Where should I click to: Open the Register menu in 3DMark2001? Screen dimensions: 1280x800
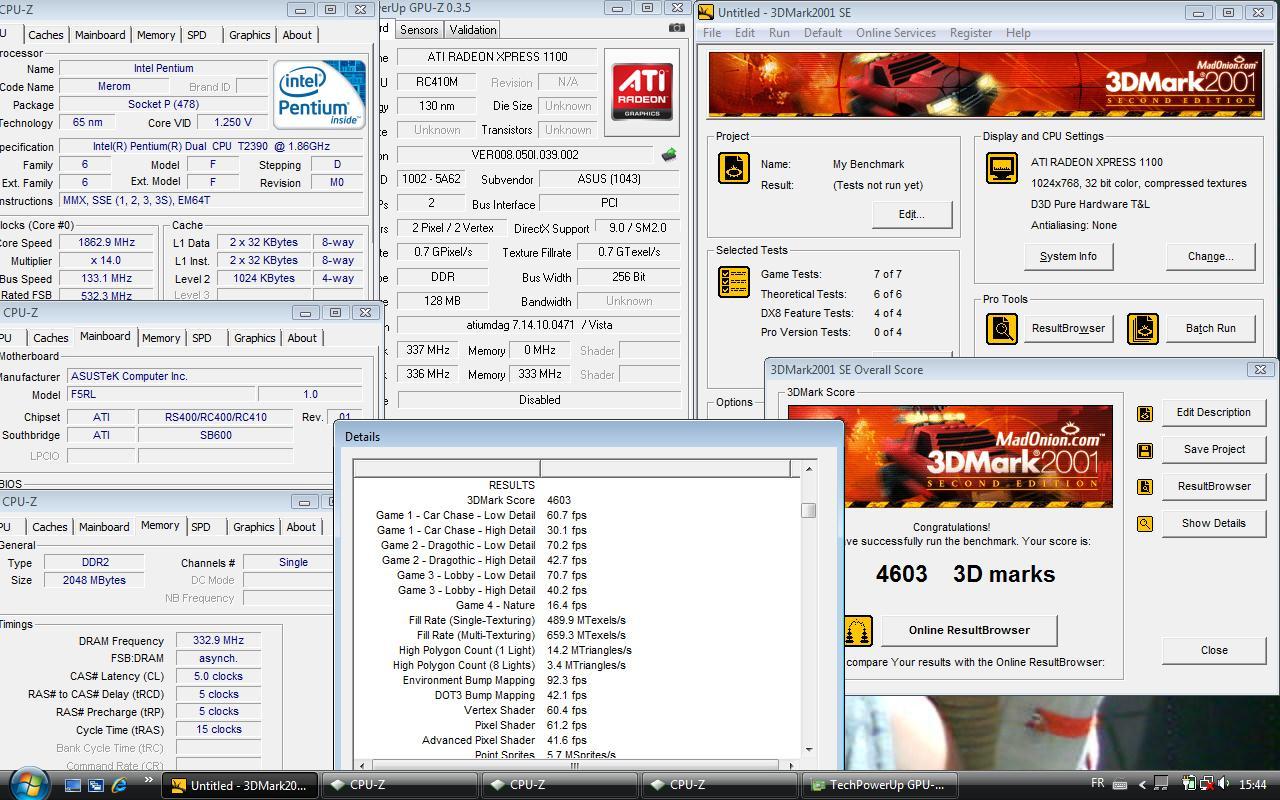tap(970, 33)
